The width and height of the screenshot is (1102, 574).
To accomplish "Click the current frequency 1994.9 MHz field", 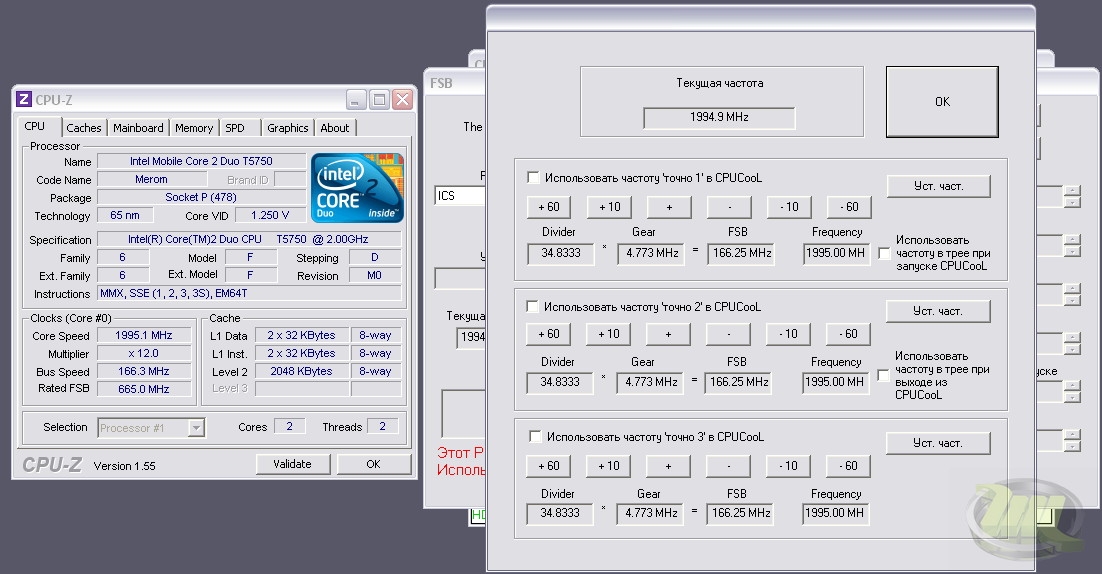I will [719, 118].
